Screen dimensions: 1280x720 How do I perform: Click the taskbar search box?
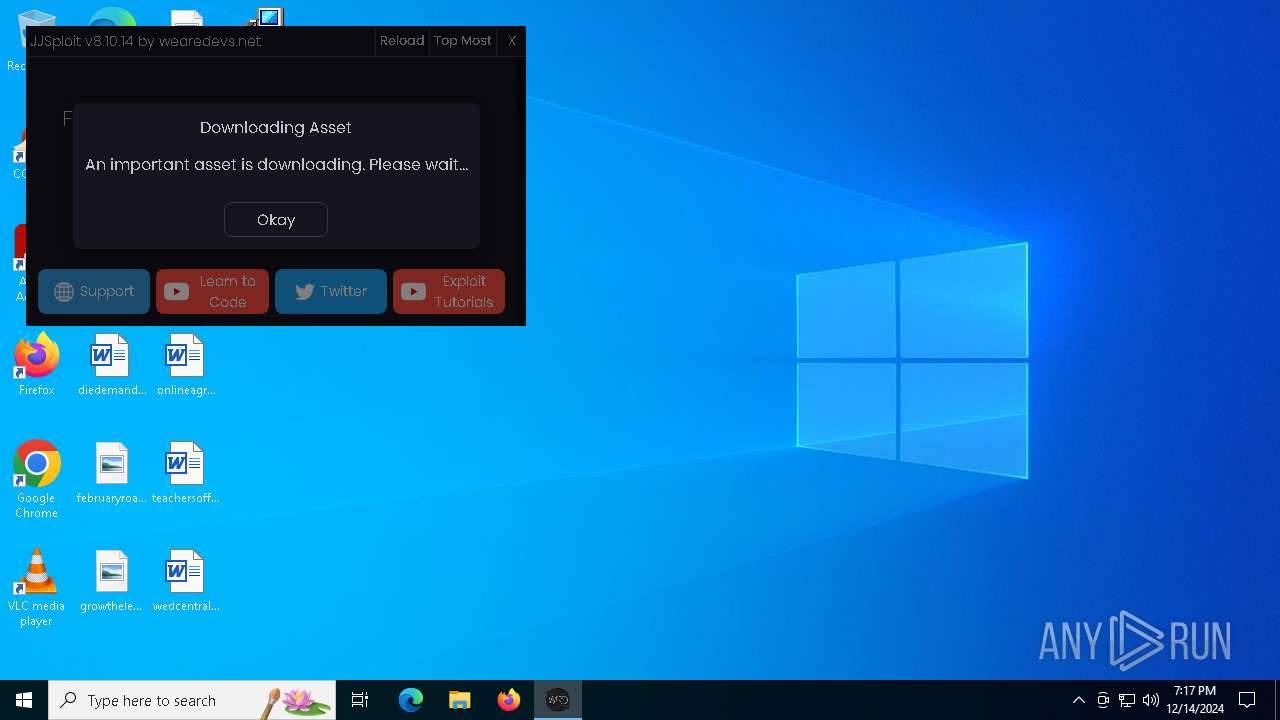coord(192,700)
